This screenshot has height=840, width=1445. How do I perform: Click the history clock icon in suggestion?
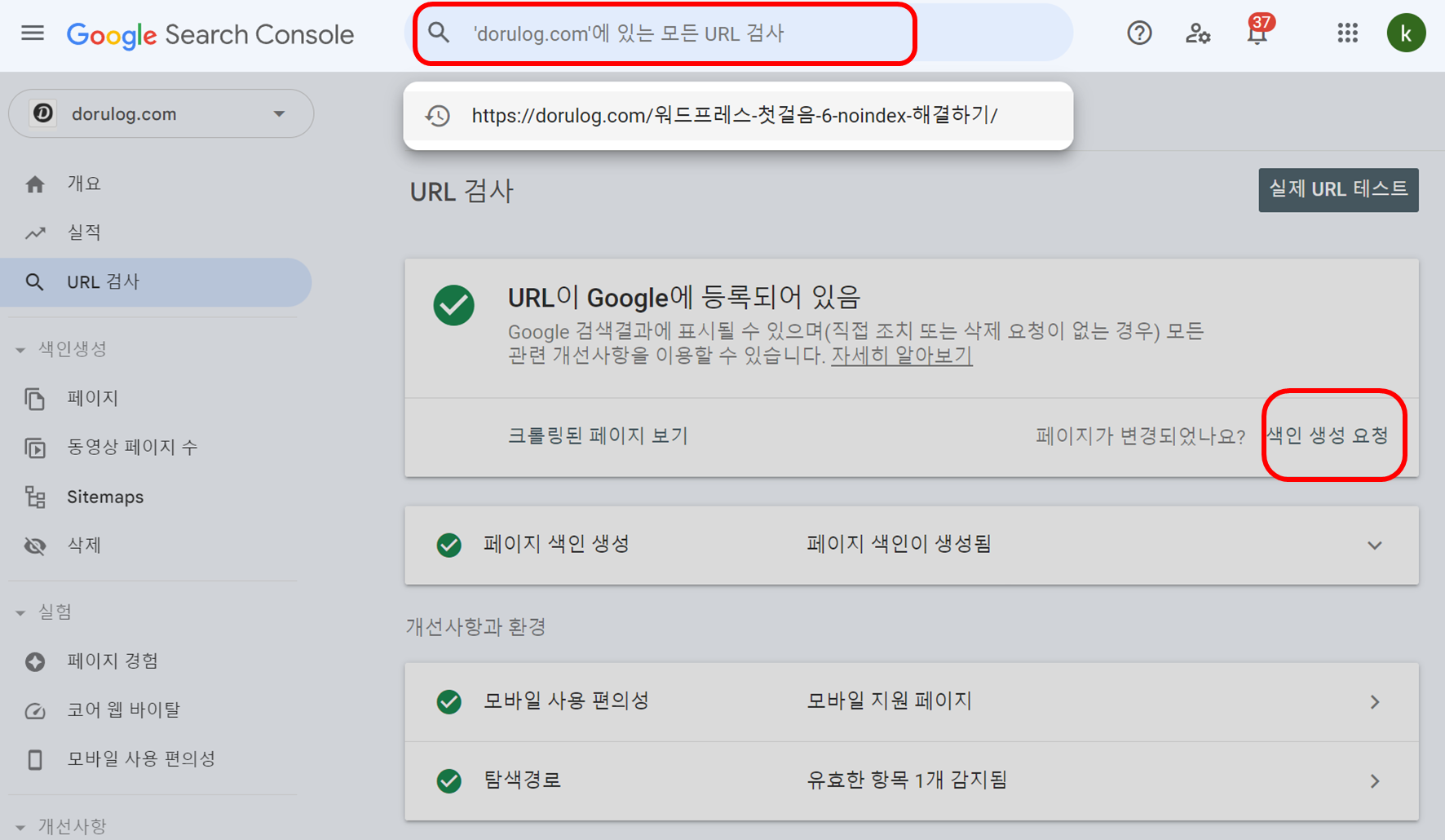click(x=438, y=116)
